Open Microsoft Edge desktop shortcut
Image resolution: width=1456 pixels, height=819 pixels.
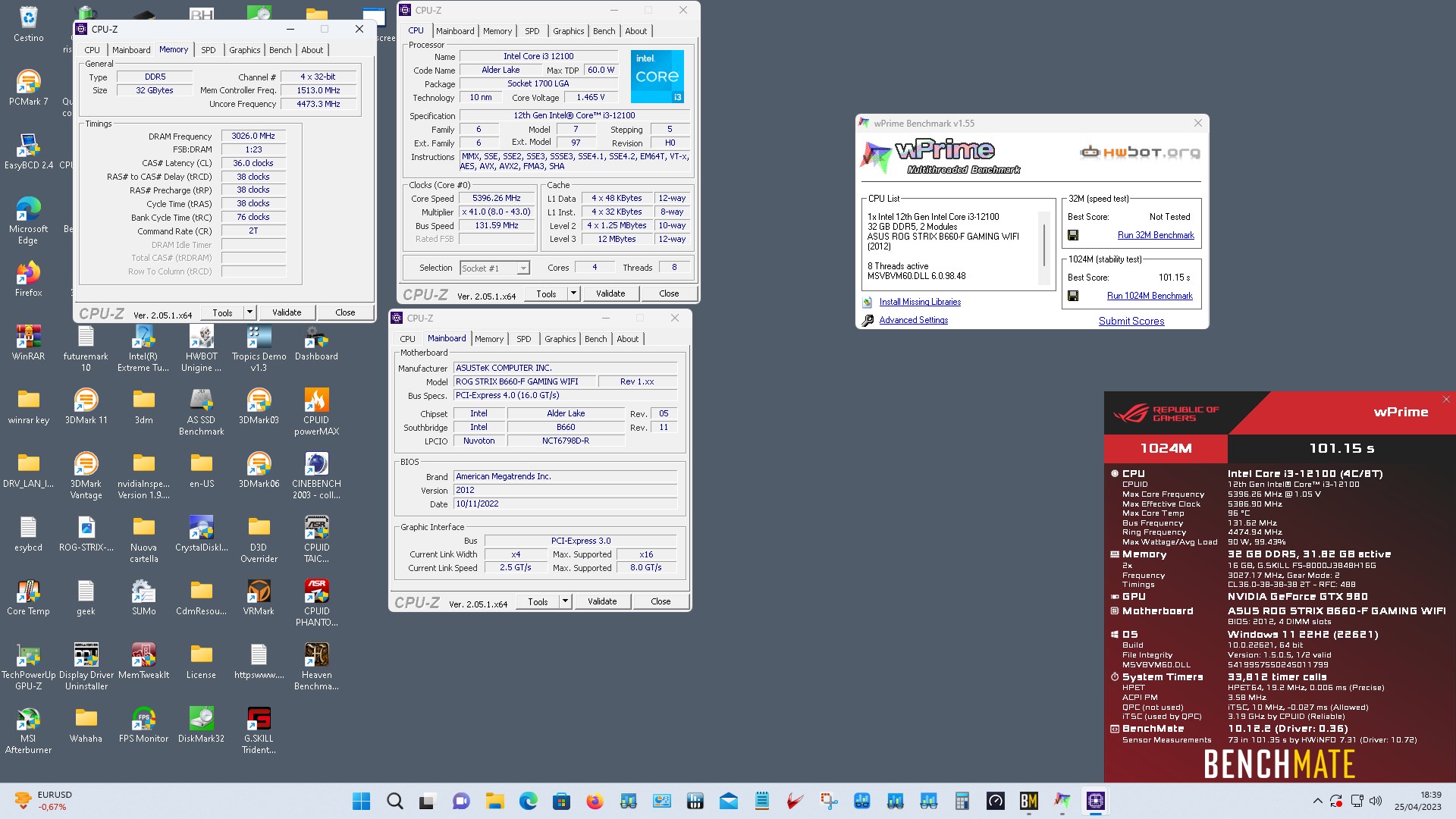28,220
